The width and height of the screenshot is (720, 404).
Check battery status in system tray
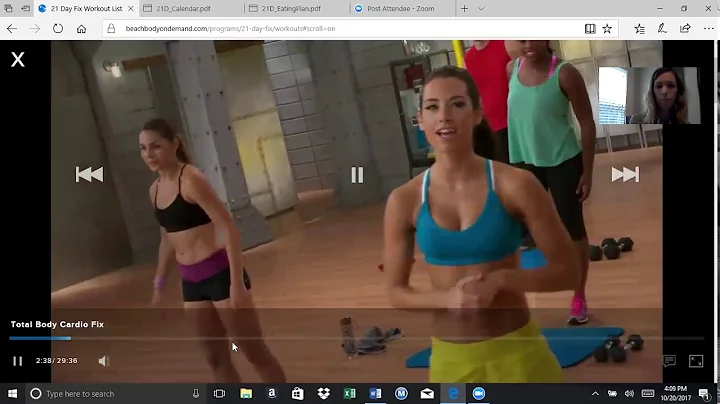(612, 393)
